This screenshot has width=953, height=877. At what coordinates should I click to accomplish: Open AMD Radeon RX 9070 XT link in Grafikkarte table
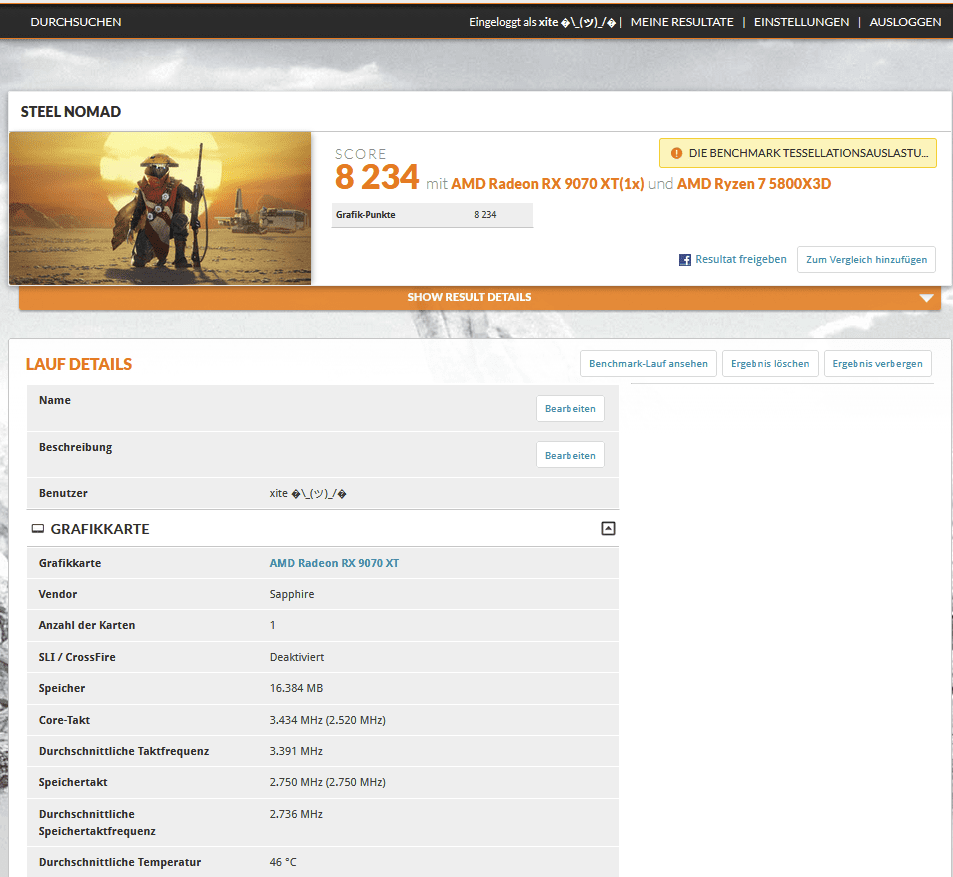[x=334, y=563]
